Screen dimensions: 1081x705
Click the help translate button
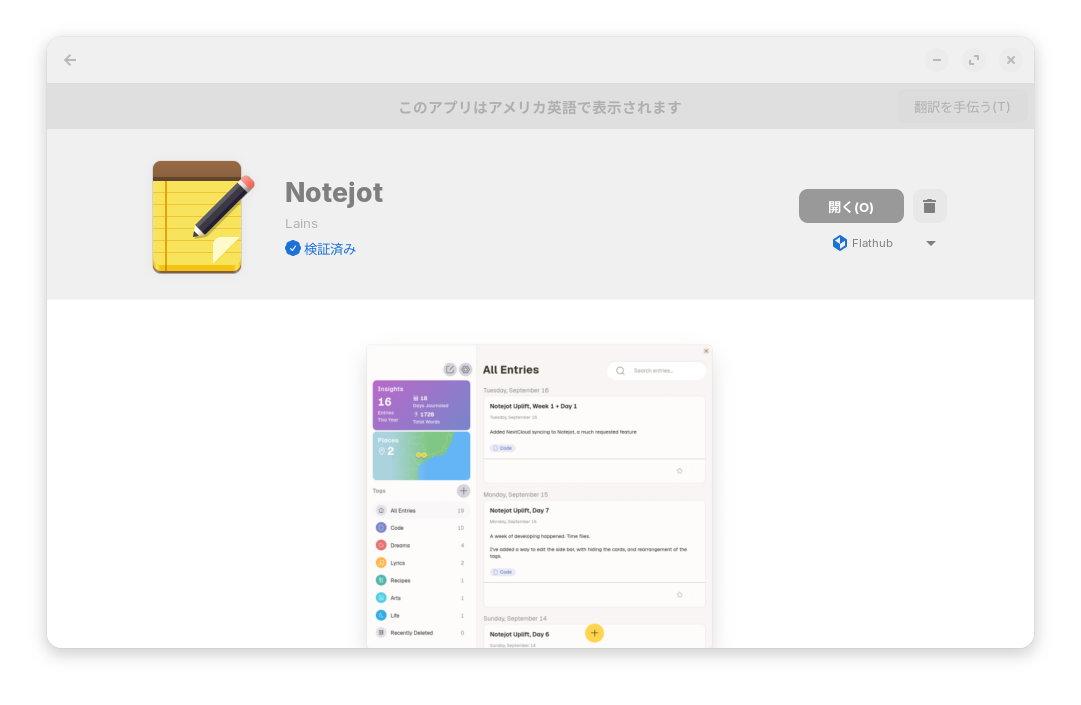click(962, 107)
